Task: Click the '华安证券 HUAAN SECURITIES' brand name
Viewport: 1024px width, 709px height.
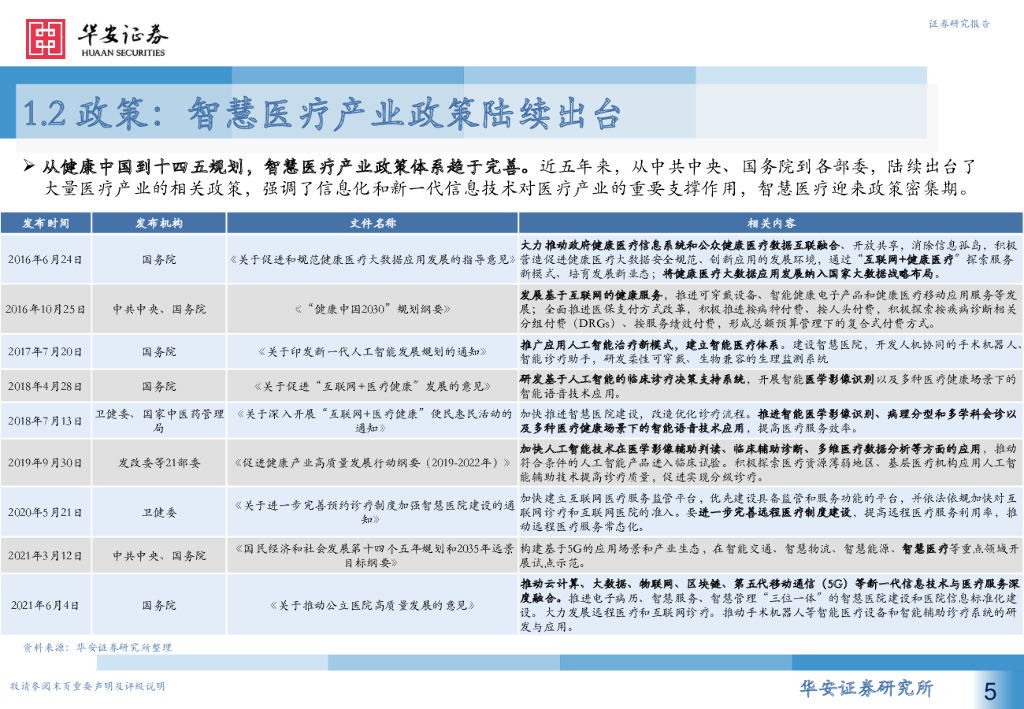Action: coord(123,39)
